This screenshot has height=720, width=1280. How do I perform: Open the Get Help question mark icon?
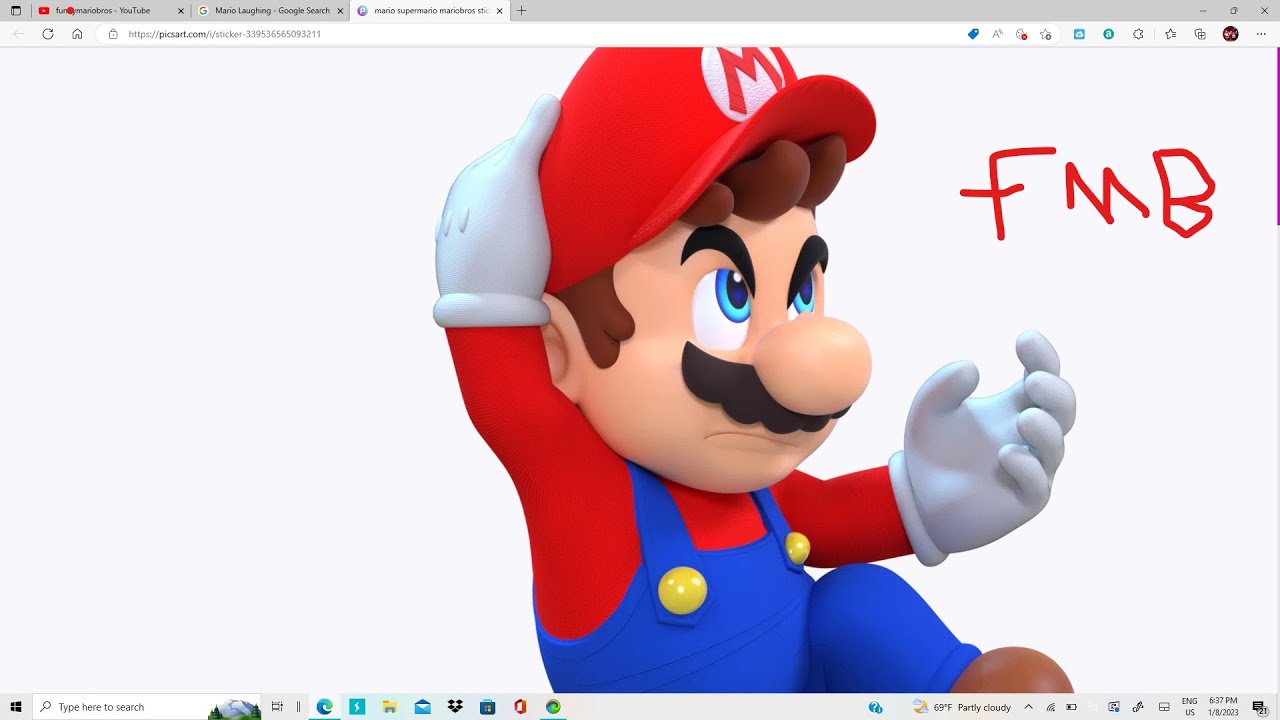coord(876,707)
